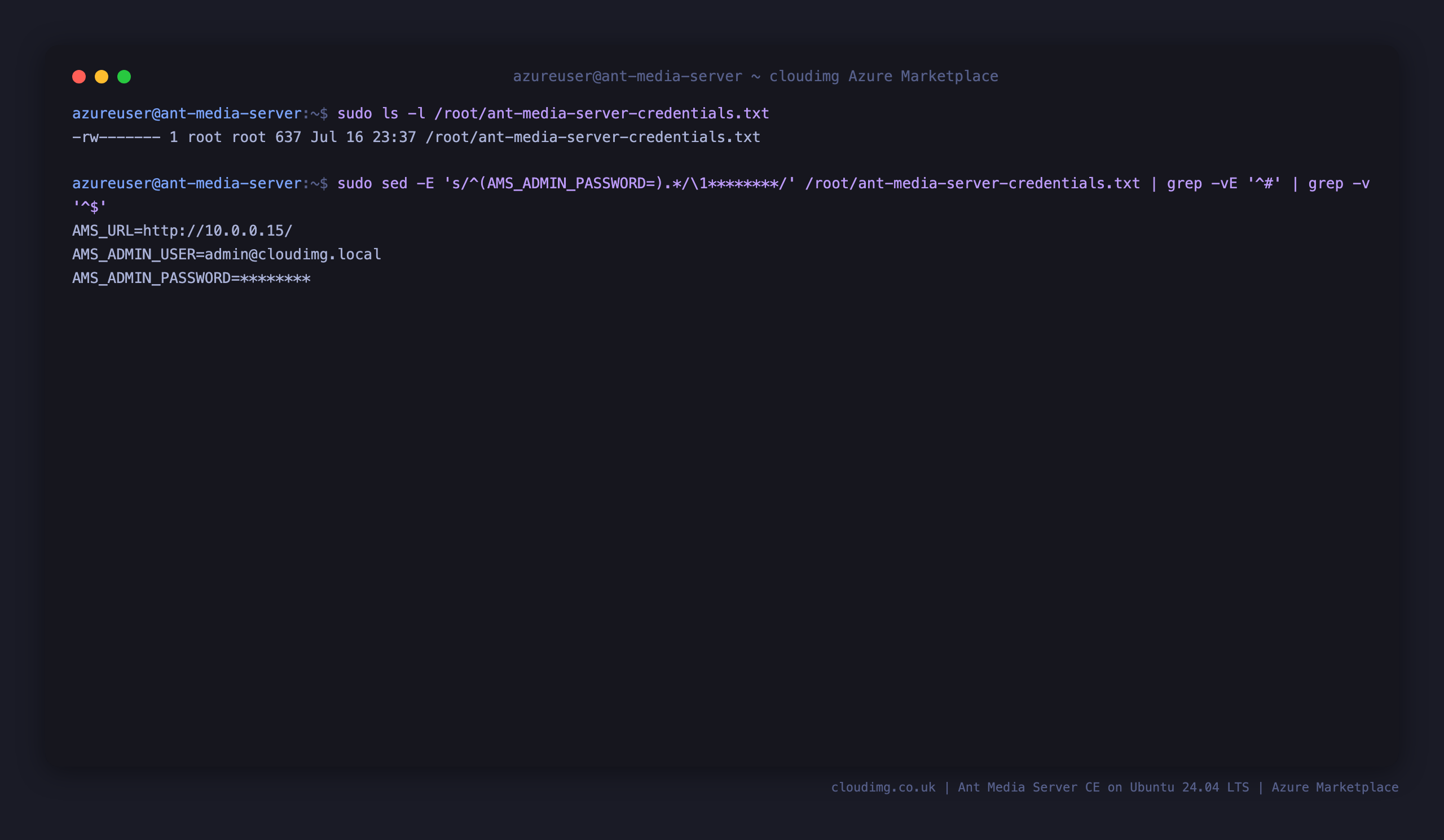Click the first azureuser@ant-media-server prompt
Image resolution: width=1444 pixels, height=840 pixels.
(200, 113)
